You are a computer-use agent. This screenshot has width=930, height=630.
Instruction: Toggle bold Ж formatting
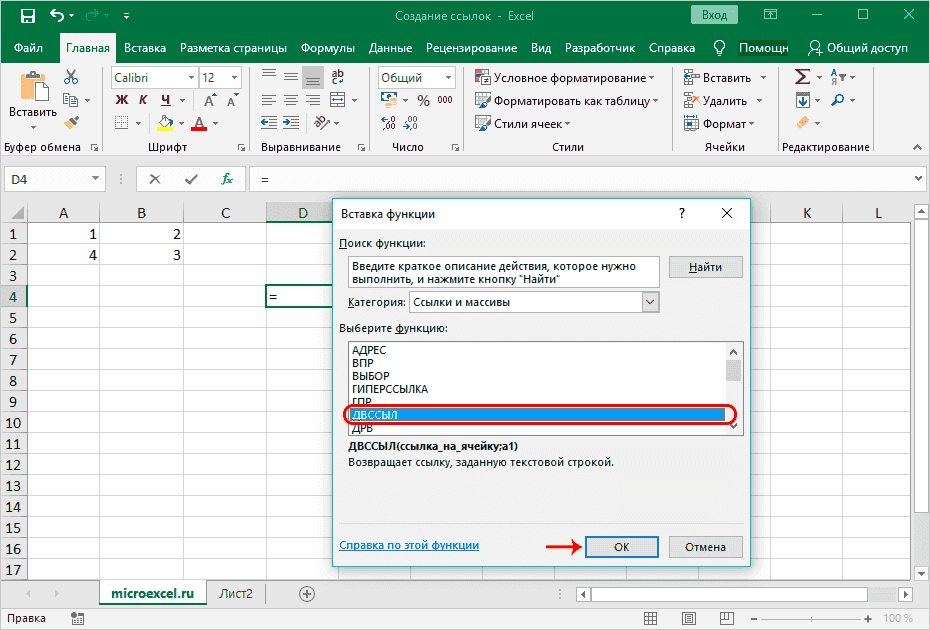pos(121,100)
